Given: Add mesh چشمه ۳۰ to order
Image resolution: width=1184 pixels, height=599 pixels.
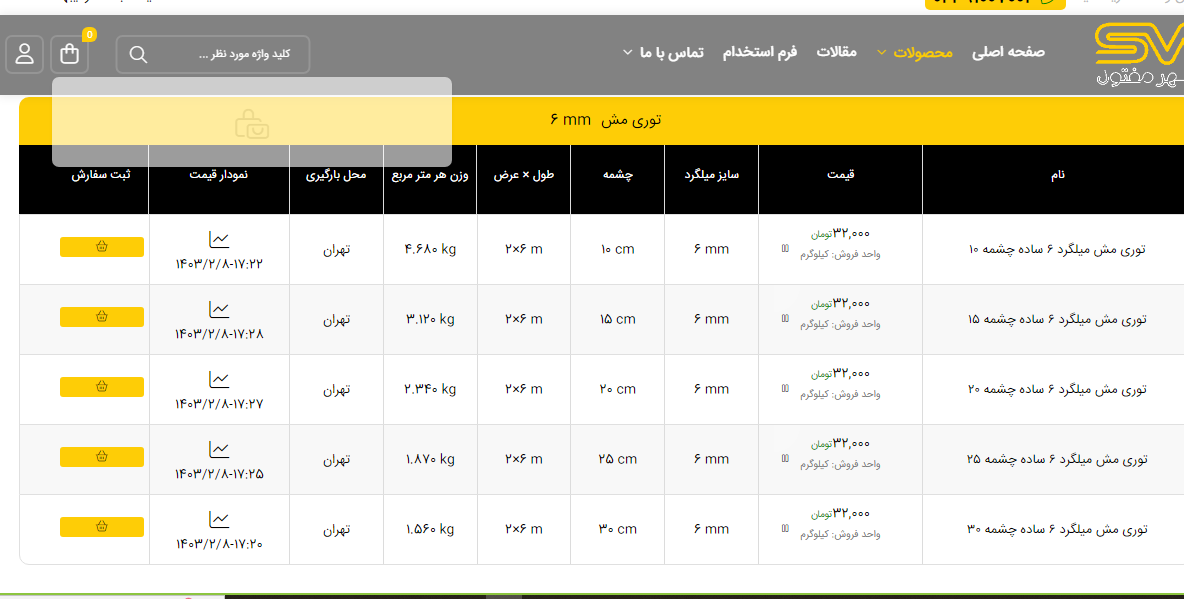Looking at the screenshot, I should pos(102,527).
